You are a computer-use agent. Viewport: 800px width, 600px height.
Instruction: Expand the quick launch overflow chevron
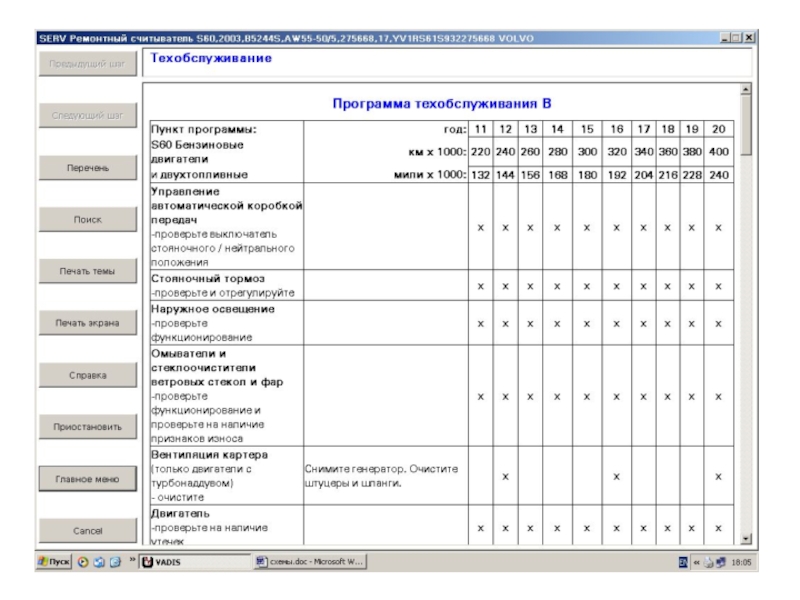[x=132, y=560]
